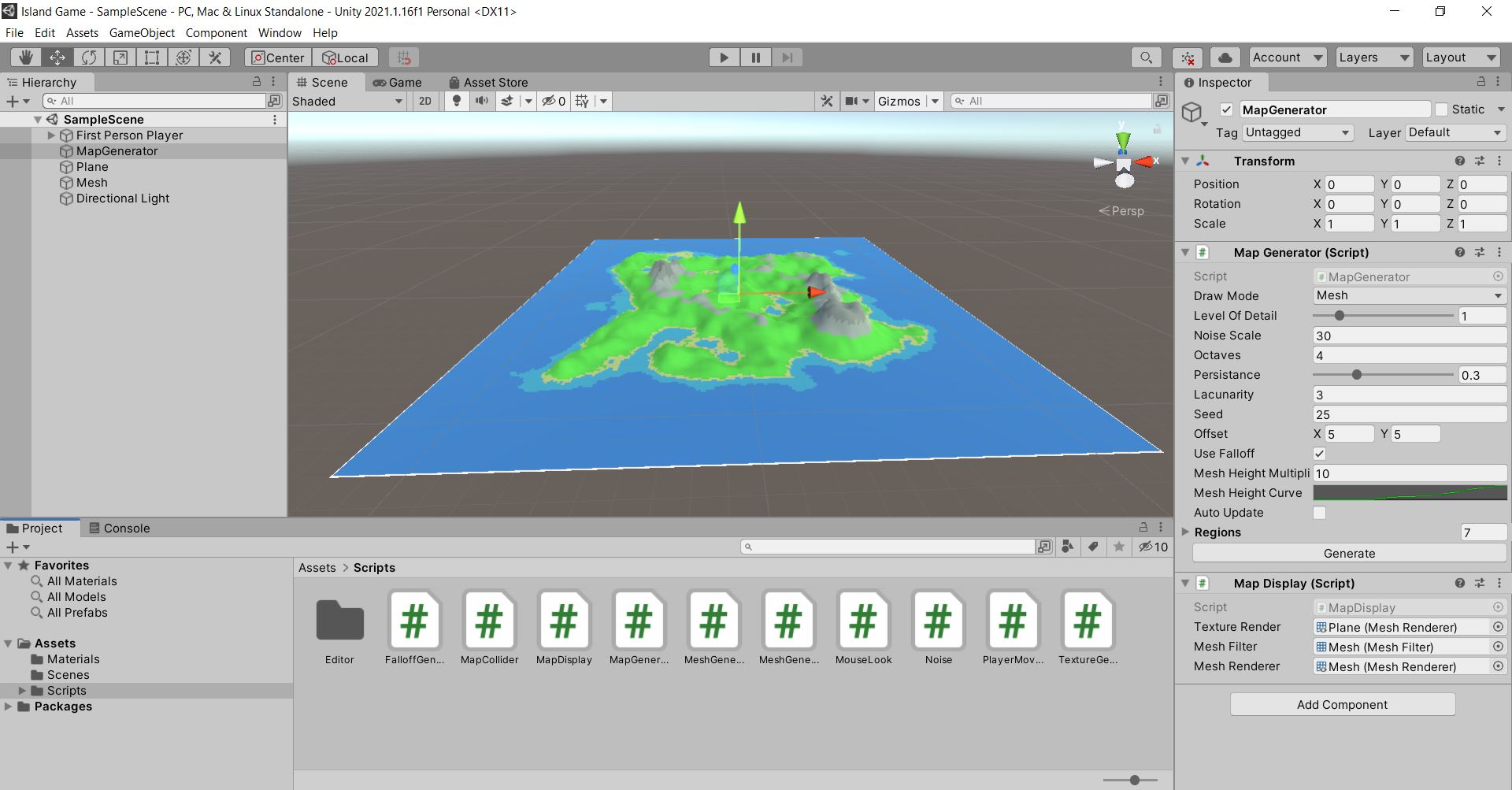Open the Editor folder in Scripts
Image resolution: width=1512 pixels, height=790 pixels.
coord(339,629)
